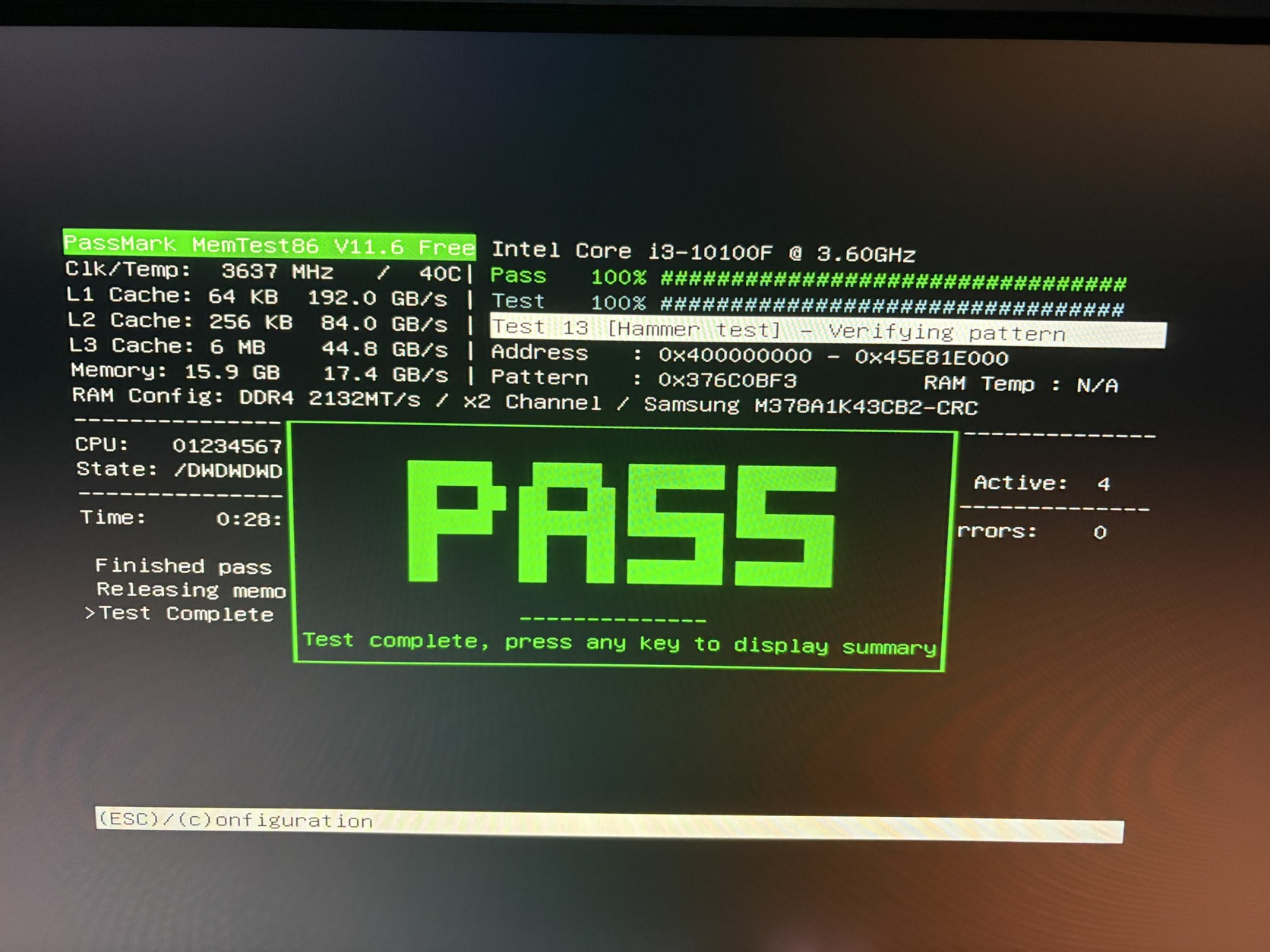1270x952 pixels.
Task: Click the x2 Channel text
Action: [x=532, y=402]
